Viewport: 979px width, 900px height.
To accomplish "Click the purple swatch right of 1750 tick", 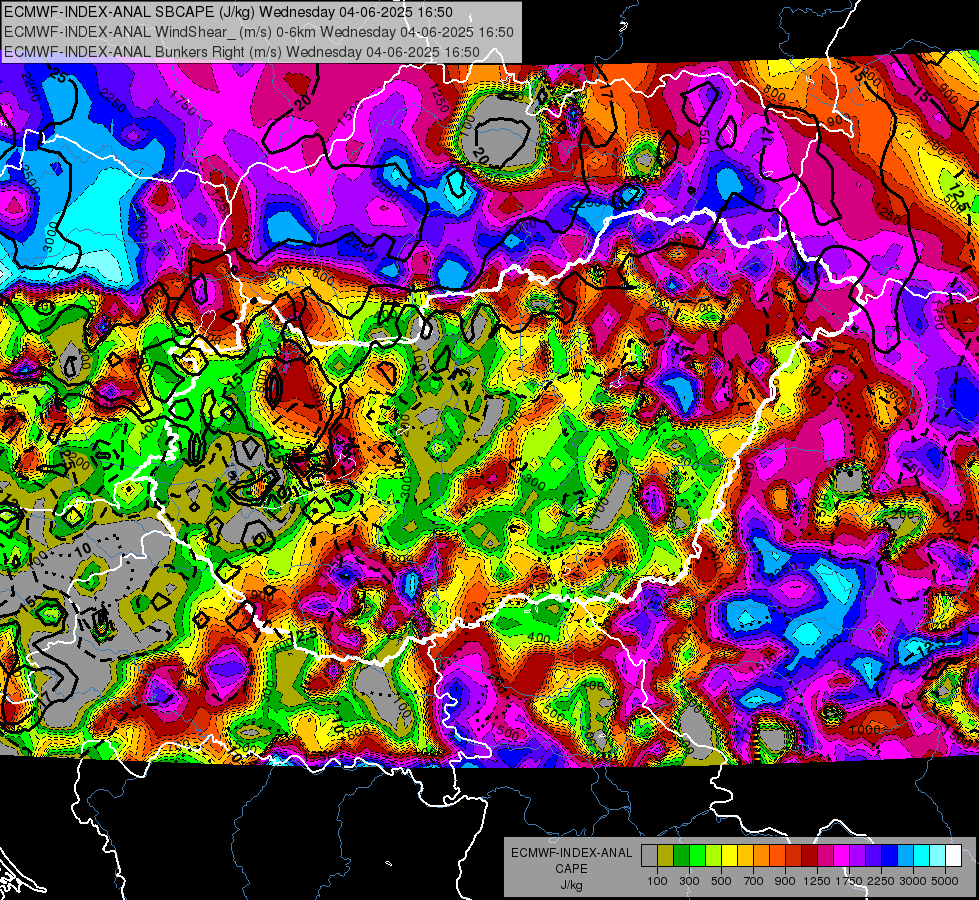I will (x=857, y=856).
